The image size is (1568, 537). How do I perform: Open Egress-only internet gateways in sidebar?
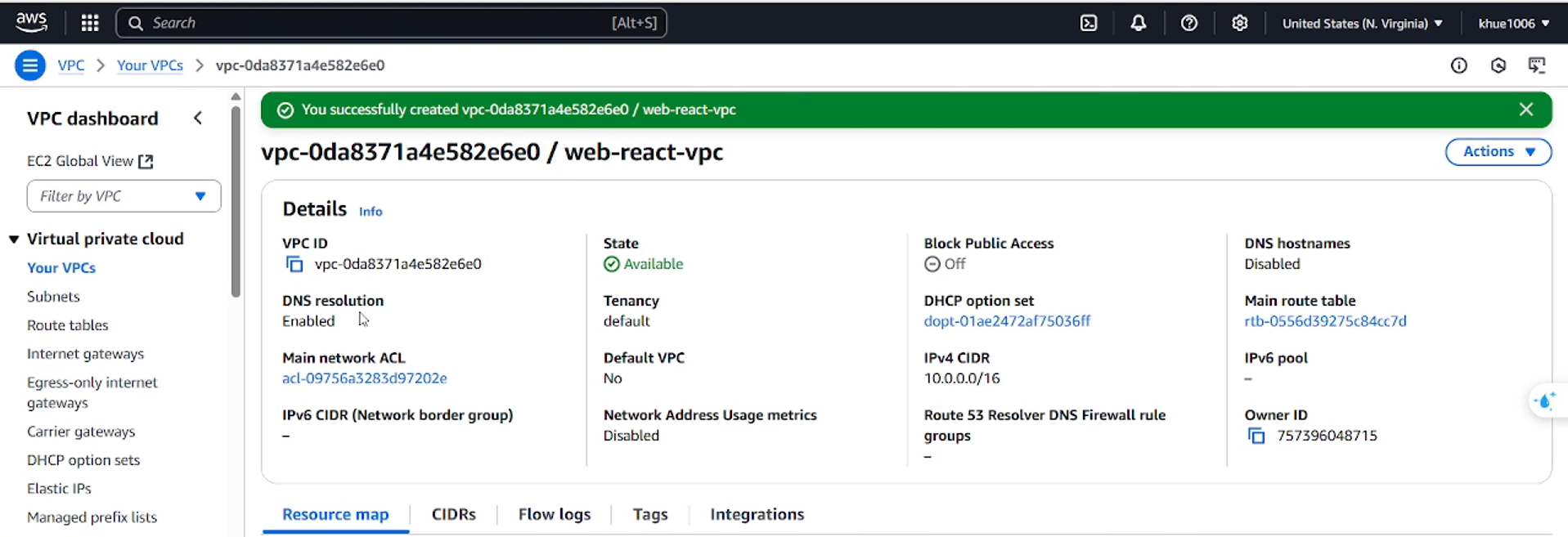pos(92,392)
